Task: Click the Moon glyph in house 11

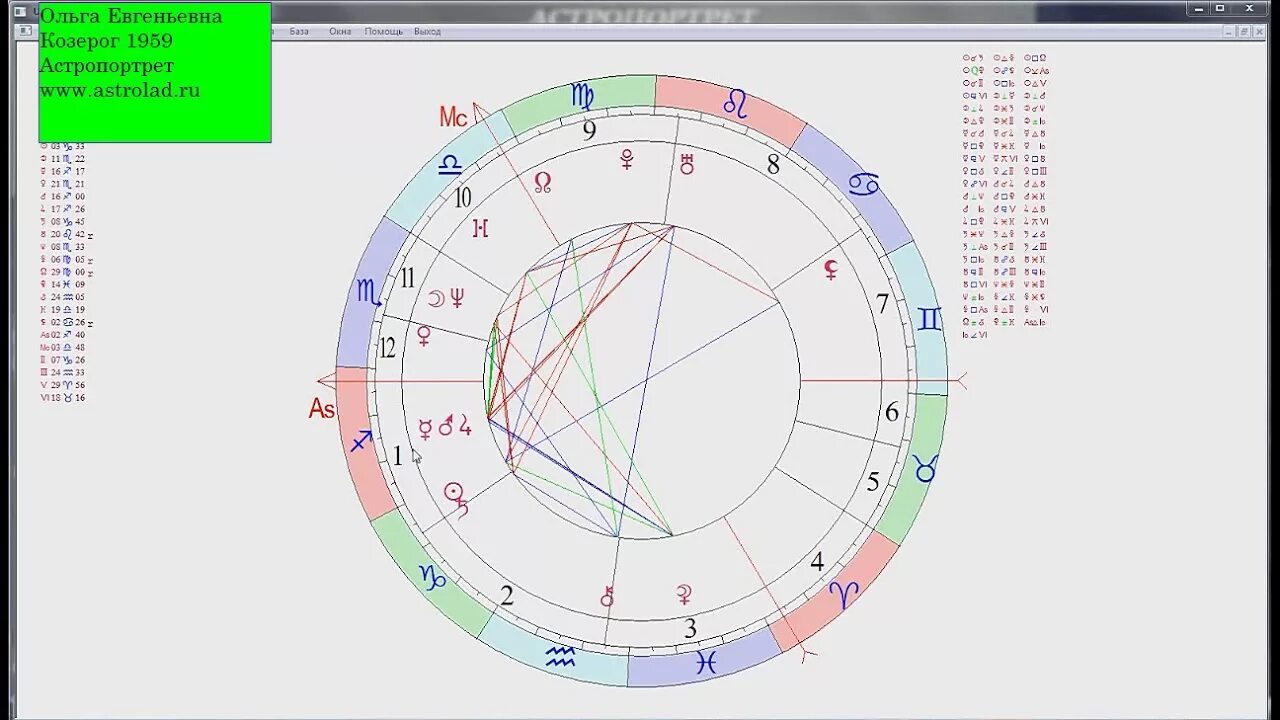Action: point(436,297)
